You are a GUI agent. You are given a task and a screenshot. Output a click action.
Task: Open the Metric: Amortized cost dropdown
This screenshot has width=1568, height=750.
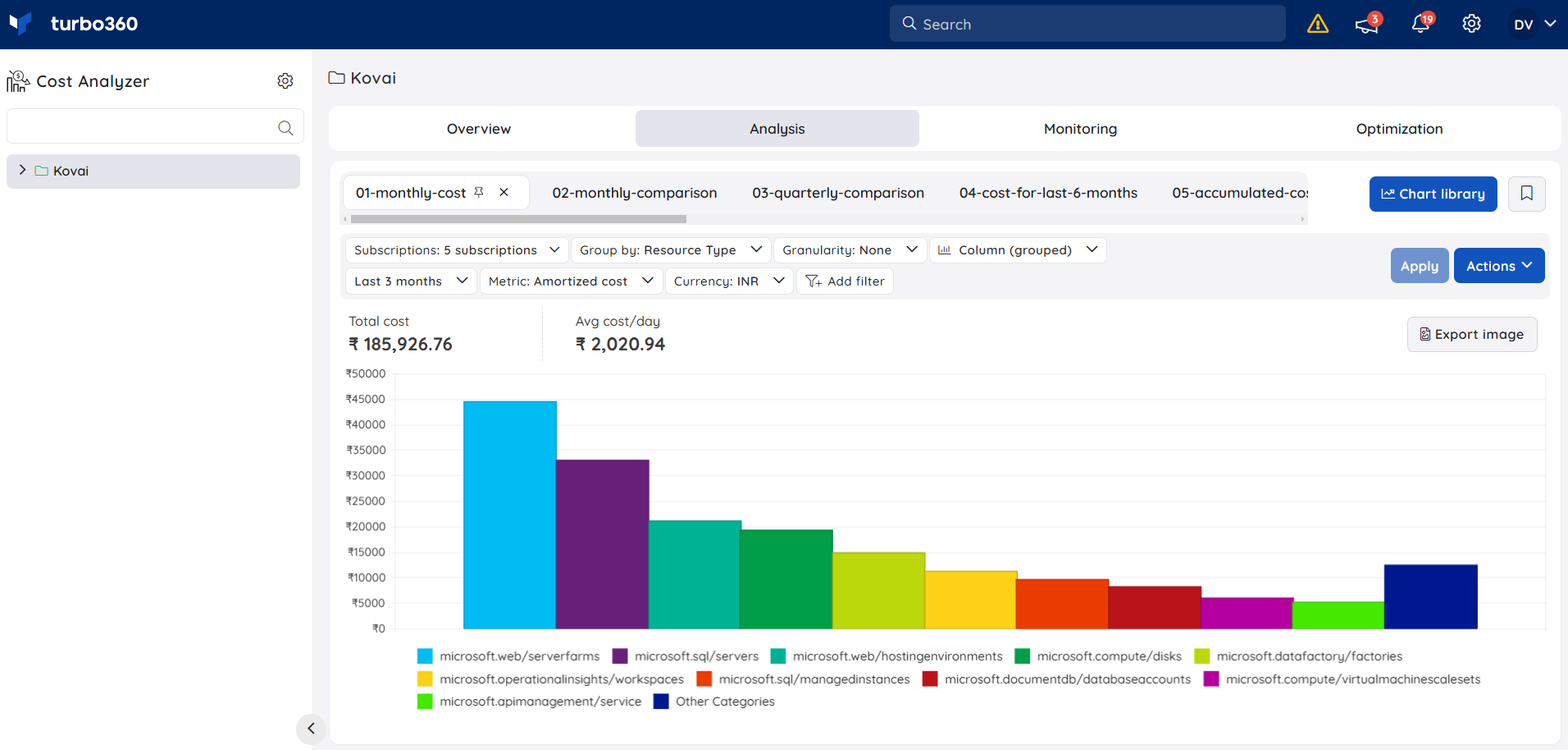coord(571,281)
